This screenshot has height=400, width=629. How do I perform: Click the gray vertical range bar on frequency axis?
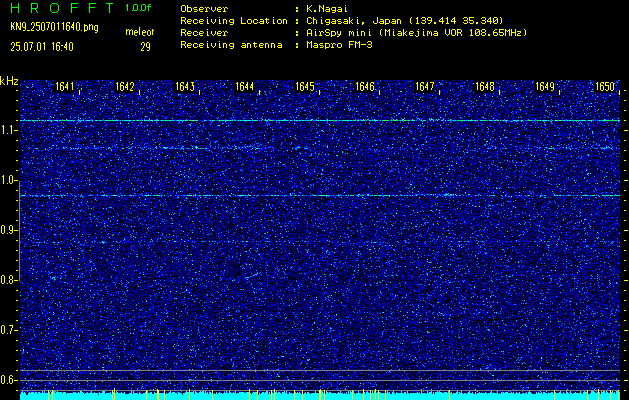click(x=19, y=231)
